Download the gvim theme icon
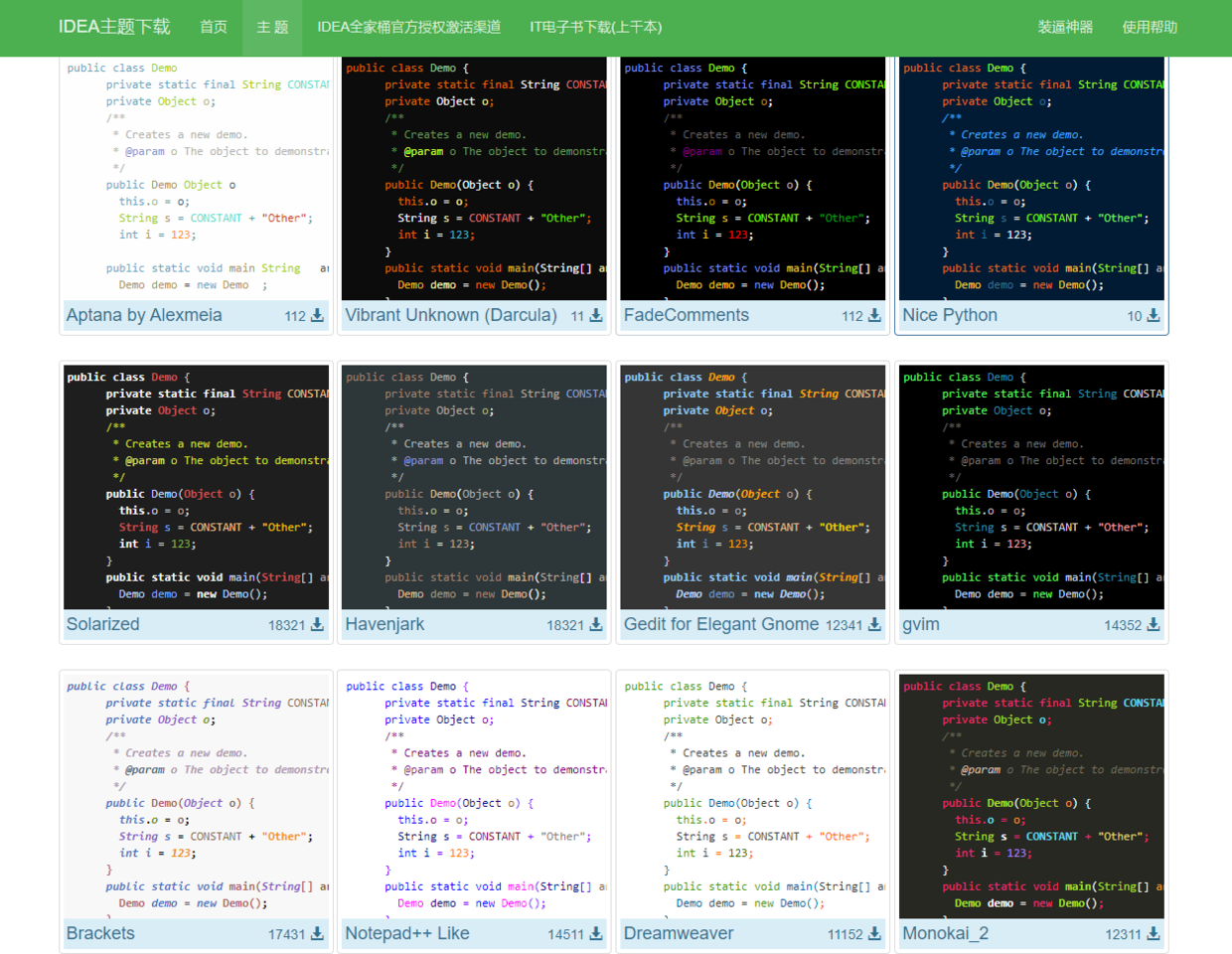 tap(1154, 625)
